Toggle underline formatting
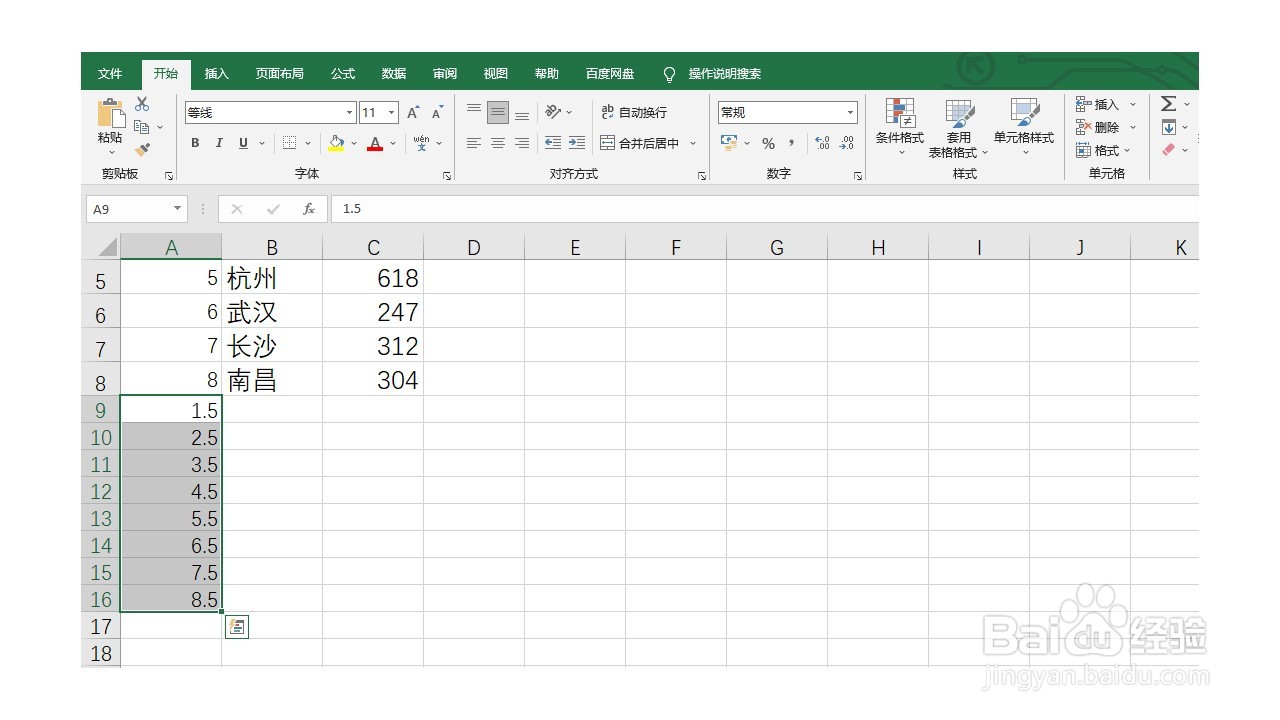Viewport: 1280px width, 720px height. (x=243, y=143)
